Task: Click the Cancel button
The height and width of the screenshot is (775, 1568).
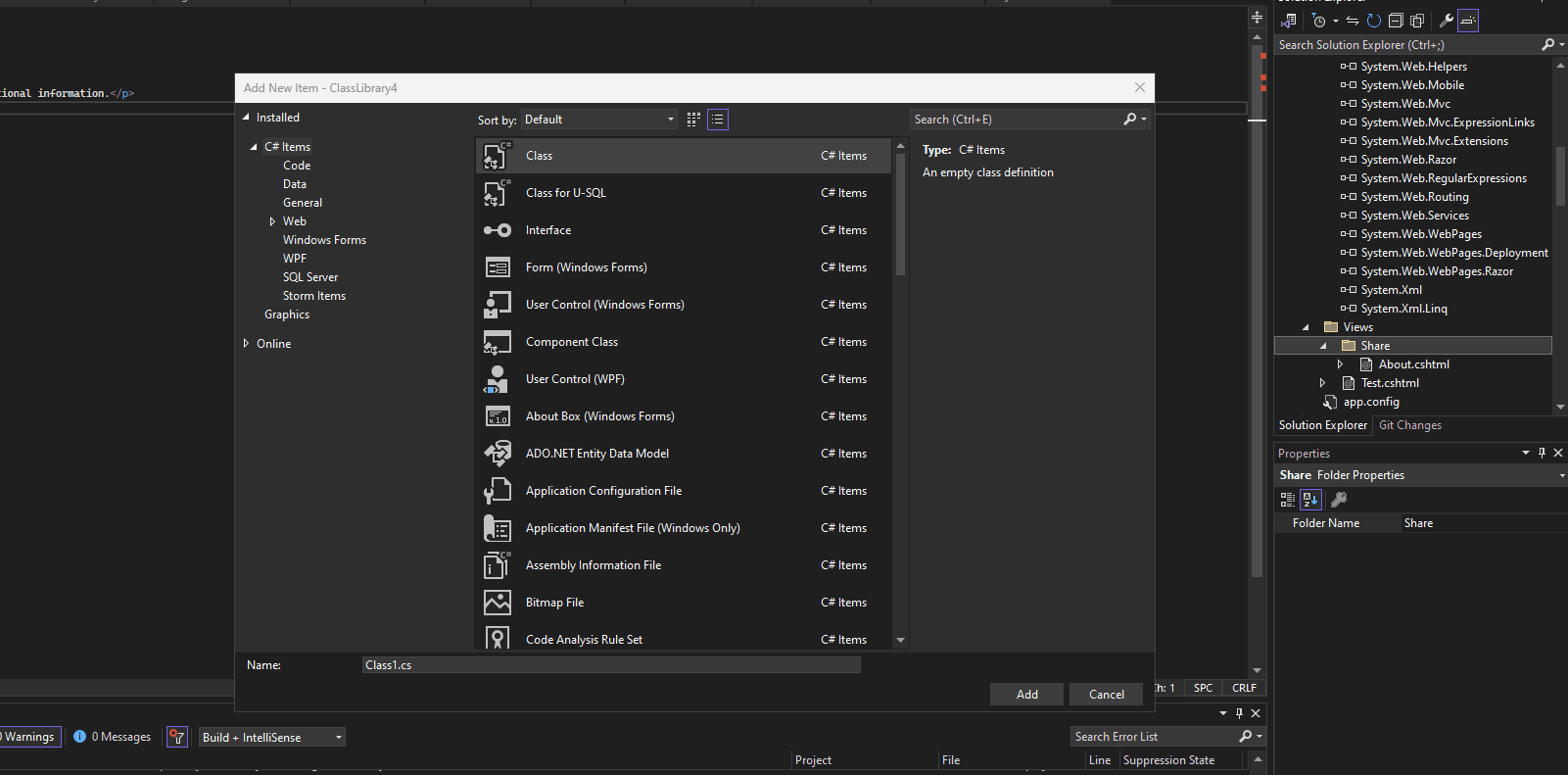Action: pyautogui.click(x=1106, y=695)
